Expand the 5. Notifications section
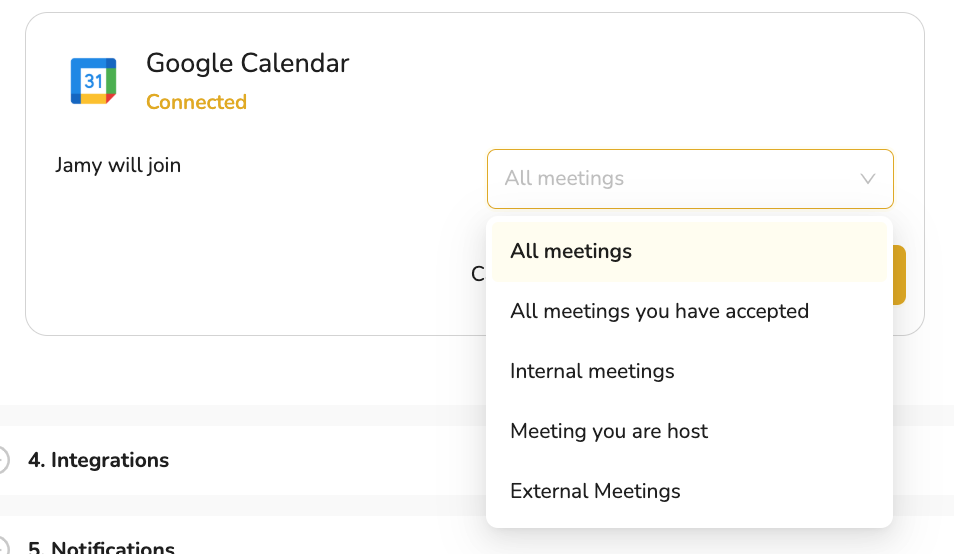The image size is (954, 554). pyautogui.click(x=102, y=547)
